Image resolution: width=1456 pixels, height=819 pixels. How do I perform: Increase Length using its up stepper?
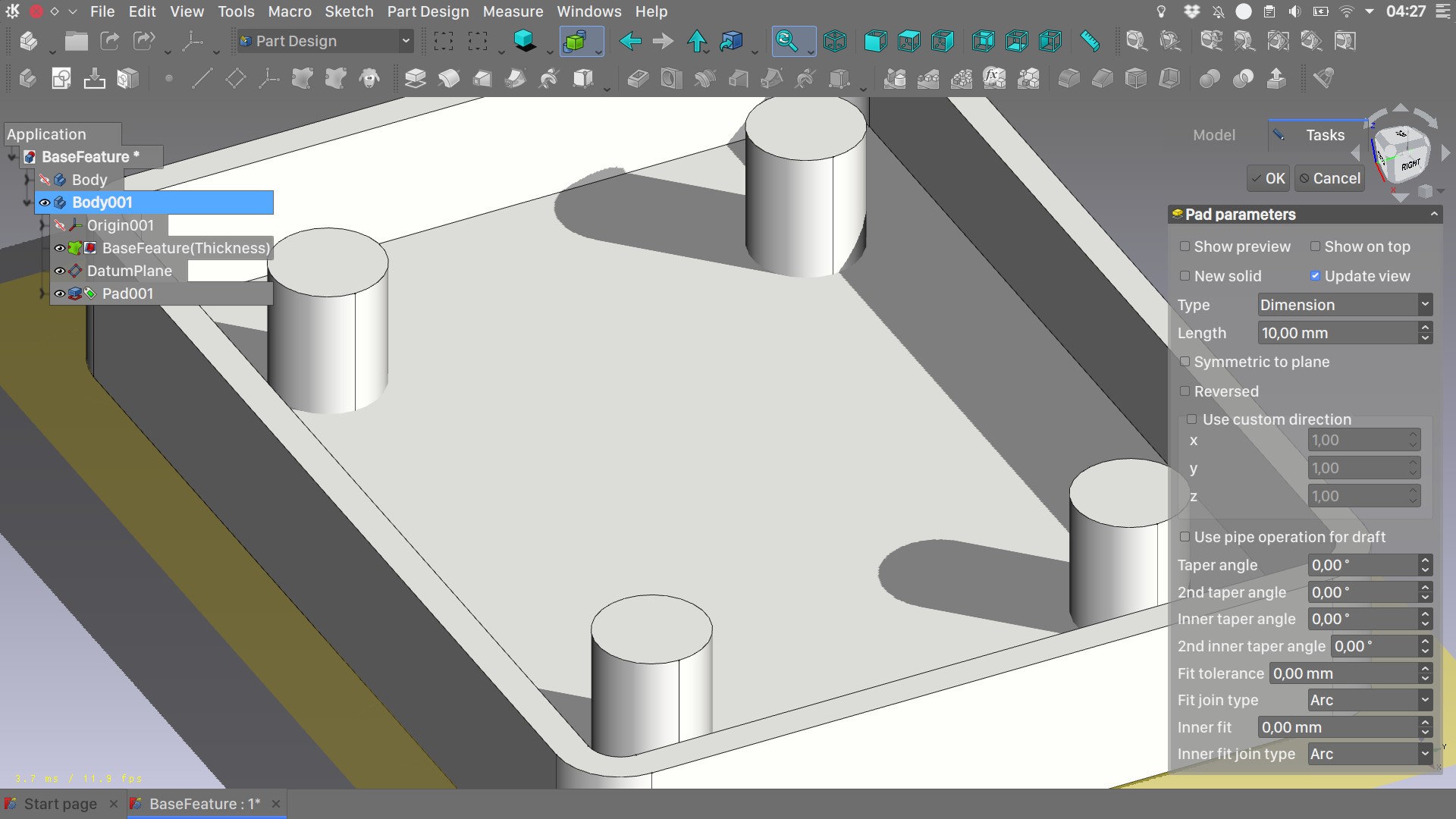click(1424, 328)
